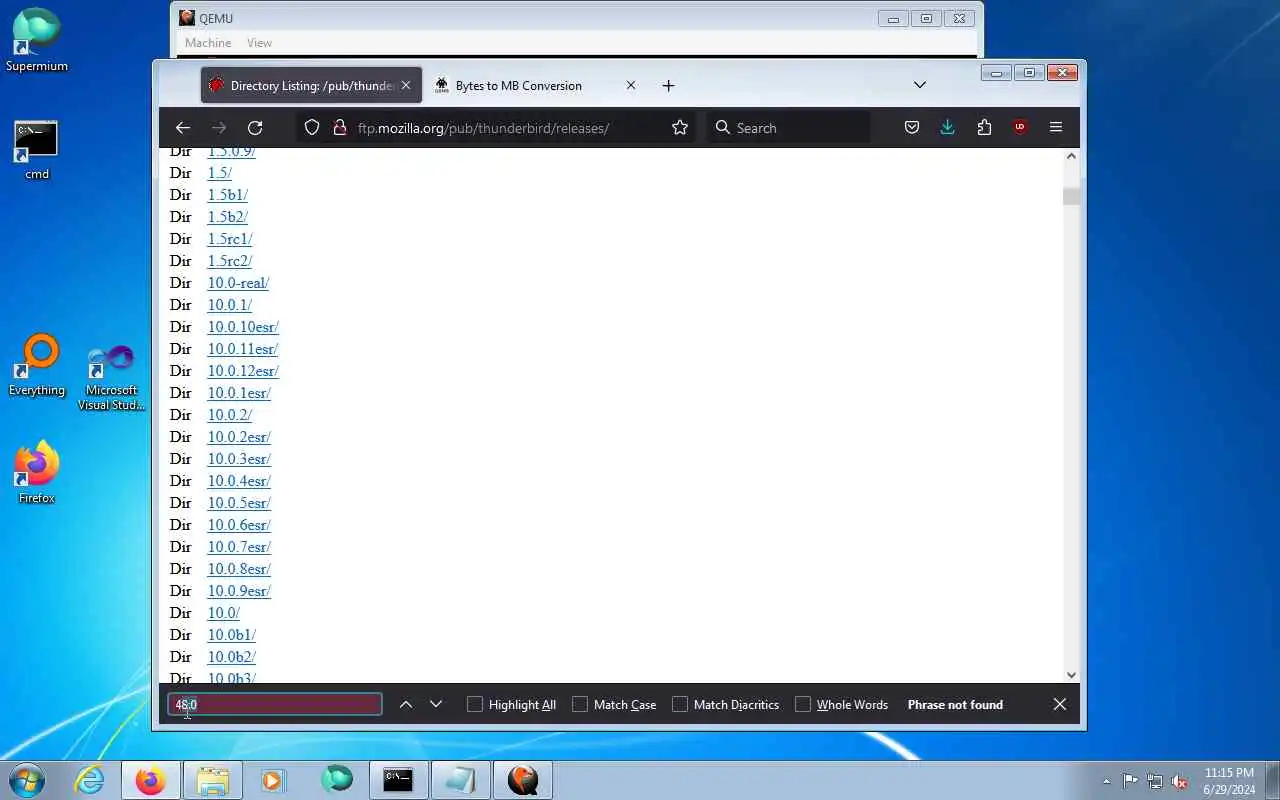Open the 10.0.9esr/ directory link

(x=239, y=591)
